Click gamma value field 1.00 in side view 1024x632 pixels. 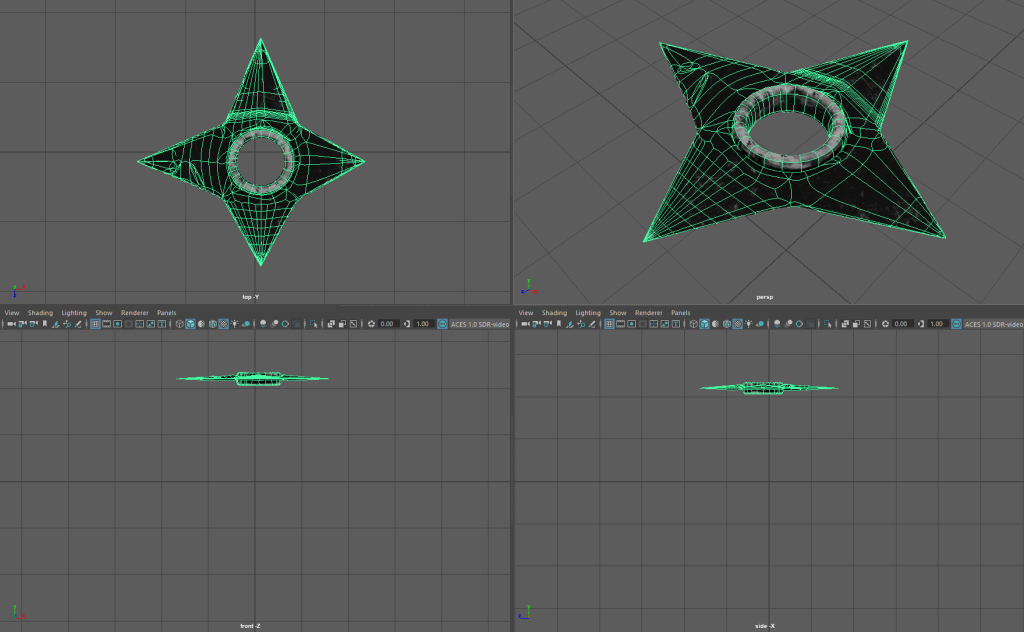tap(937, 324)
